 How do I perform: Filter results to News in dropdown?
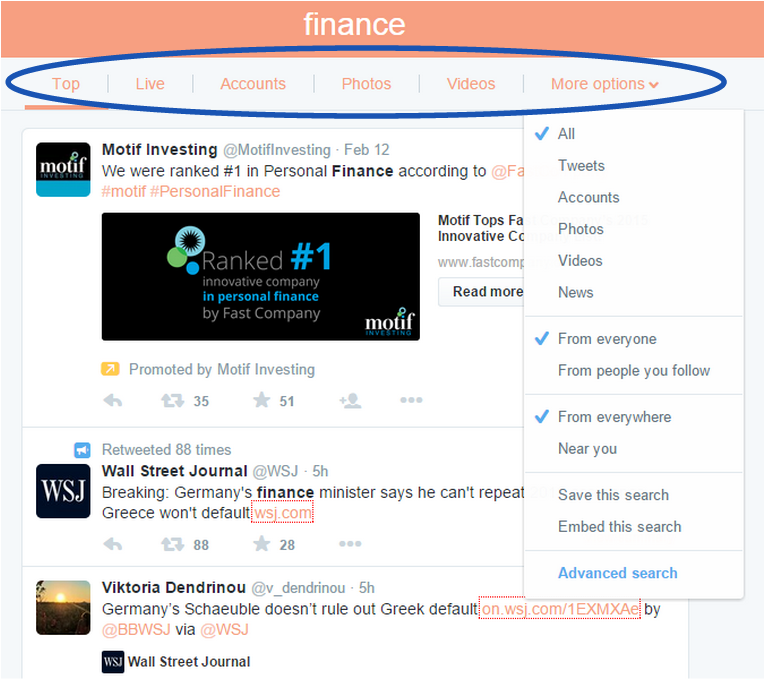click(x=575, y=293)
